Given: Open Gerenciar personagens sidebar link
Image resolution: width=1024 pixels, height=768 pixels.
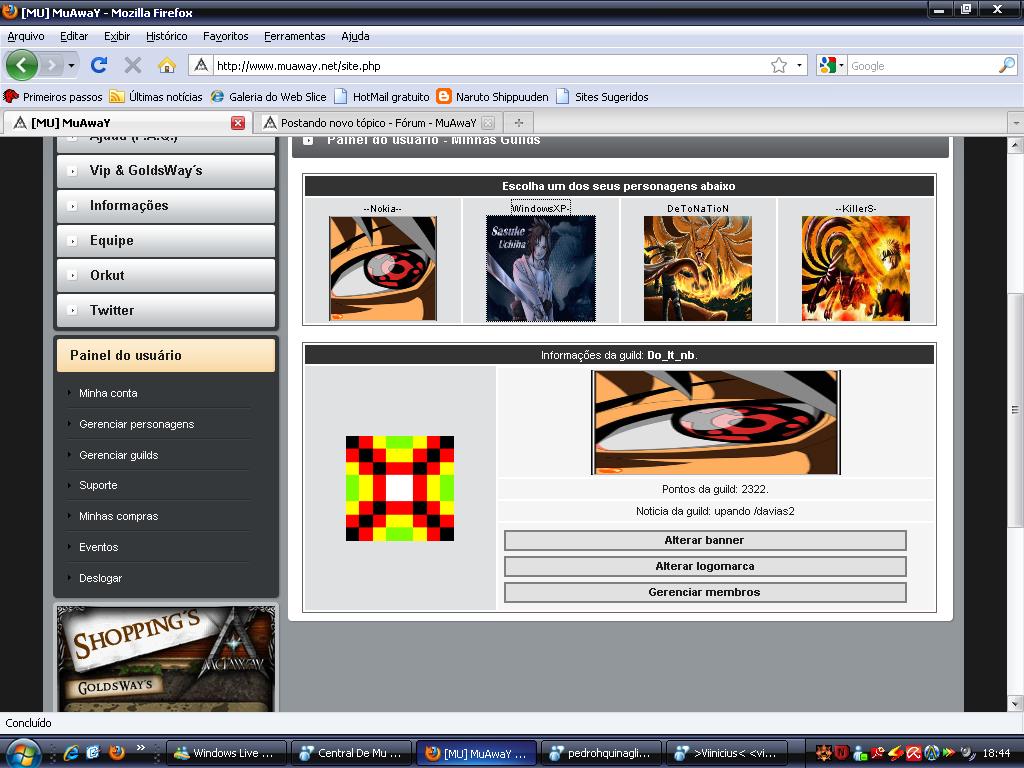Looking at the screenshot, I should 136,424.
